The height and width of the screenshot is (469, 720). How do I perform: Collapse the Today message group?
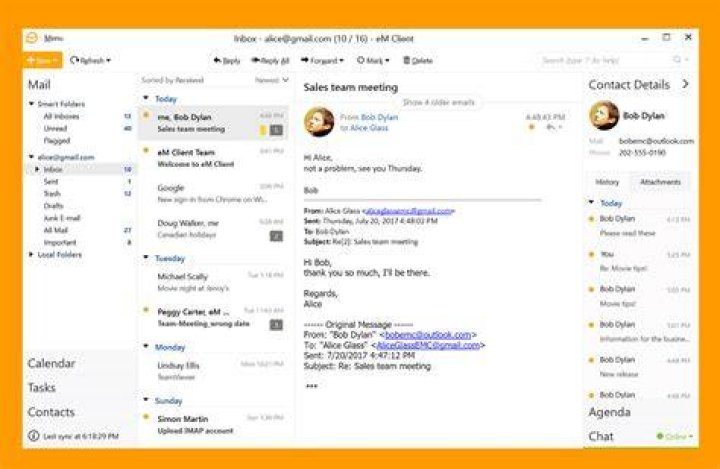coord(146,98)
